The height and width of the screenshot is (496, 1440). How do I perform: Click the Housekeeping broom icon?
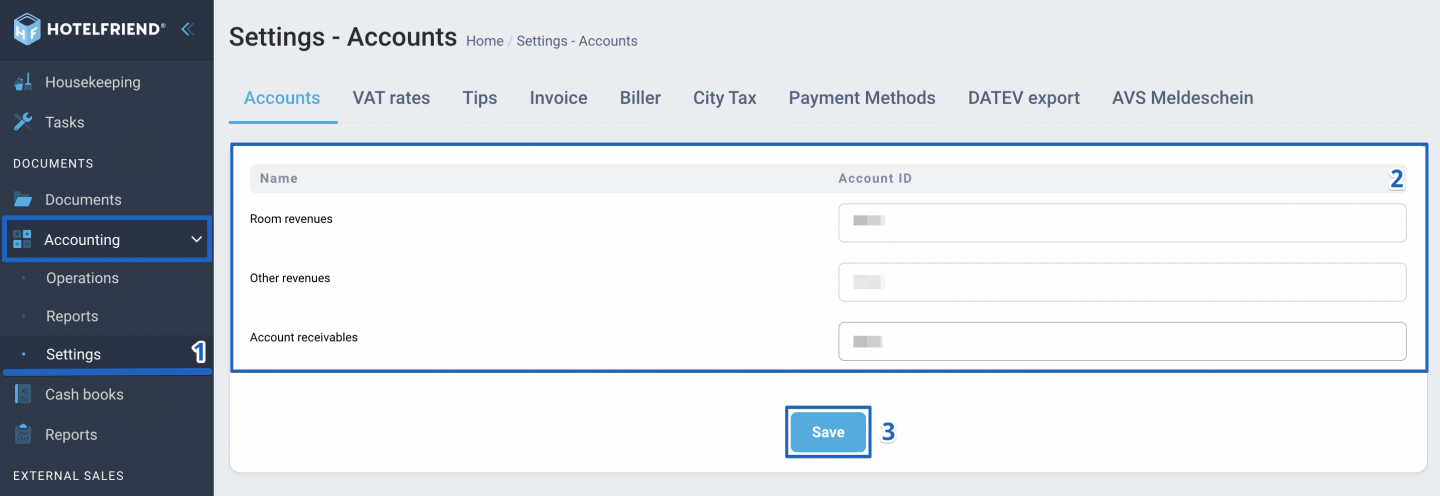pyautogui.click(x=23, y=83)
